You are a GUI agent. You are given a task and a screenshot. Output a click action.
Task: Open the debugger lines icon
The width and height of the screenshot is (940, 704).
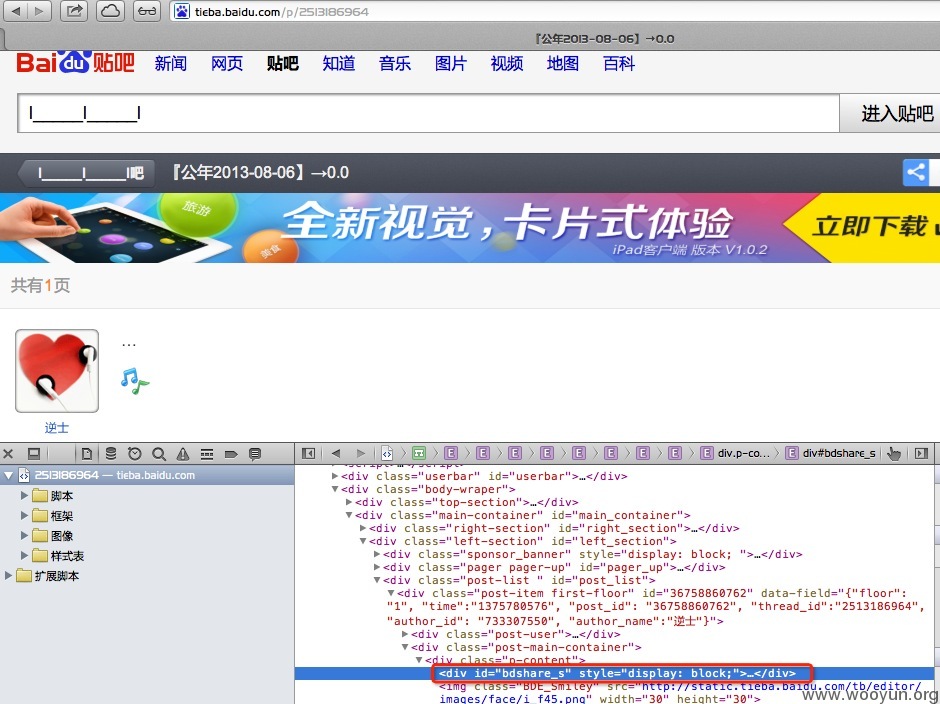[207, 454]
